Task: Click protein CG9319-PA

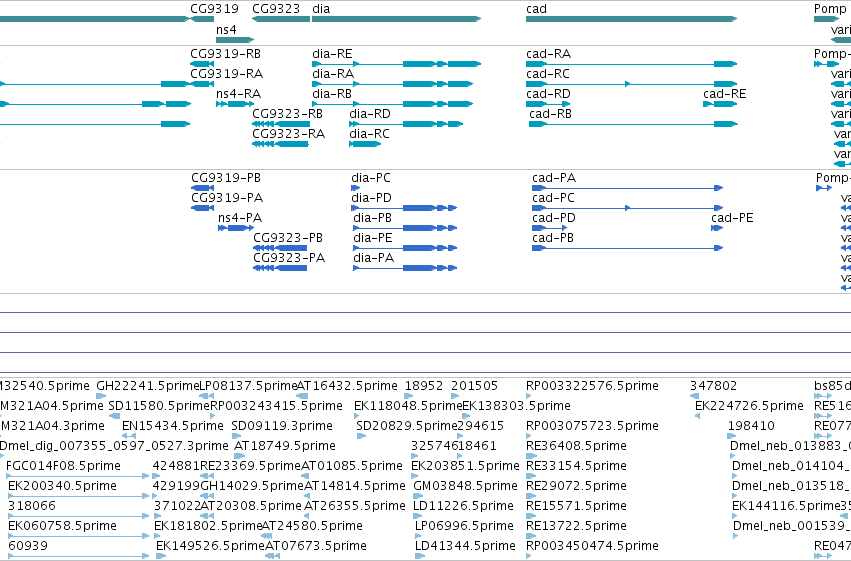Action: pos(227,198)
